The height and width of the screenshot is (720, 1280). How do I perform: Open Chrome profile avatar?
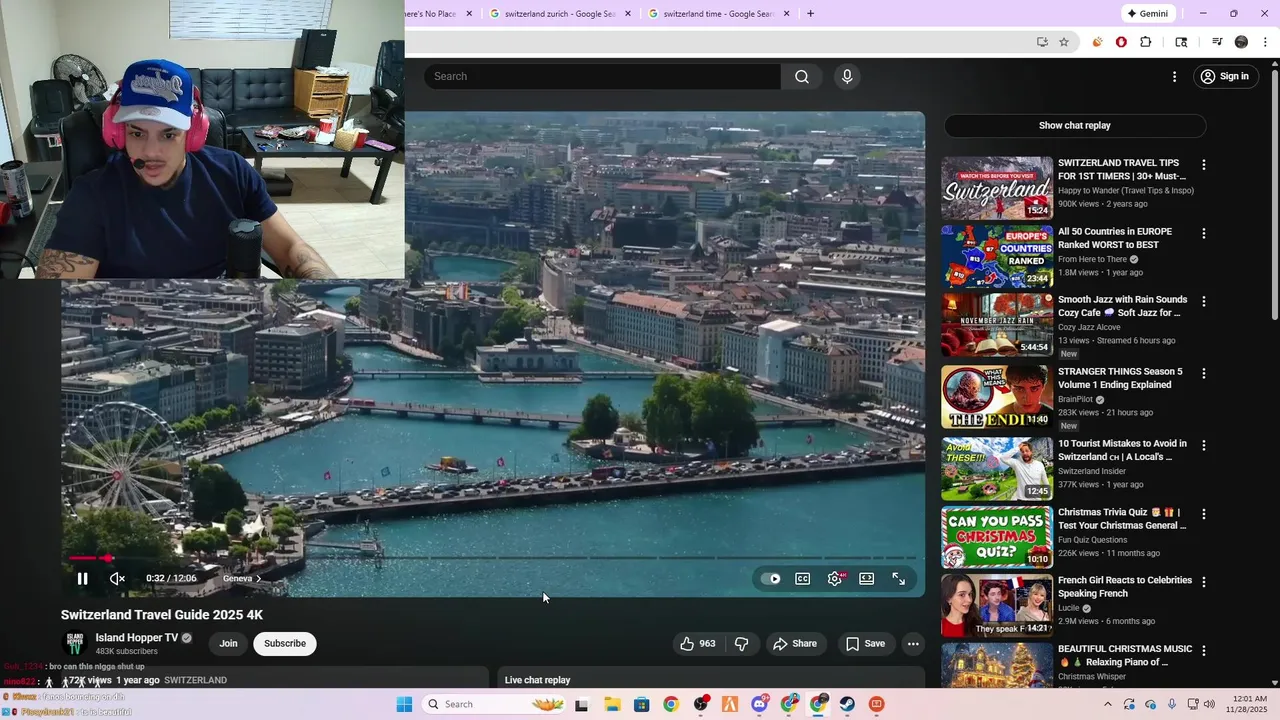pos(1241,42)
